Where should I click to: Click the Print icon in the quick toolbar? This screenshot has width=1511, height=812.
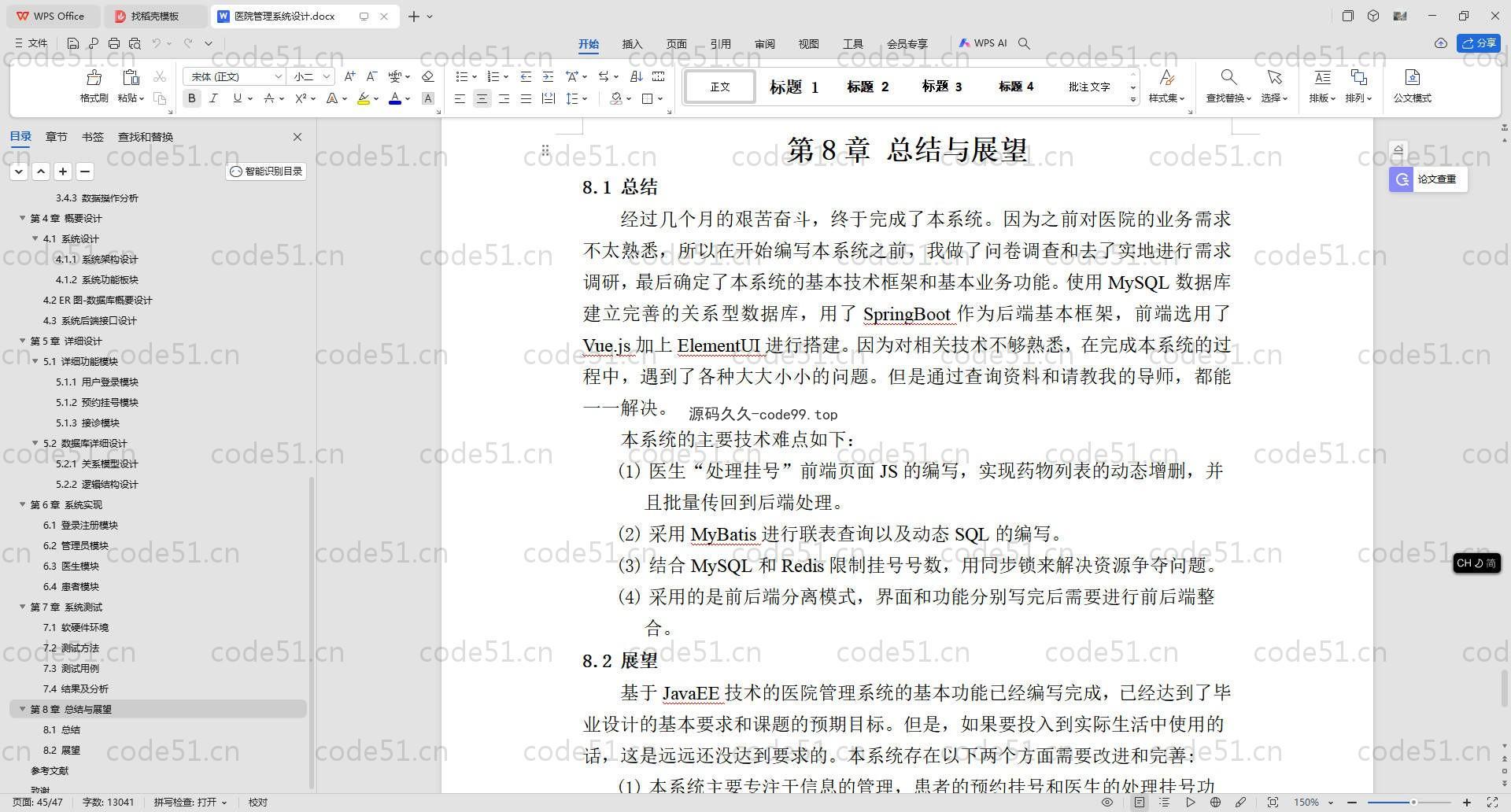(114, 43)
